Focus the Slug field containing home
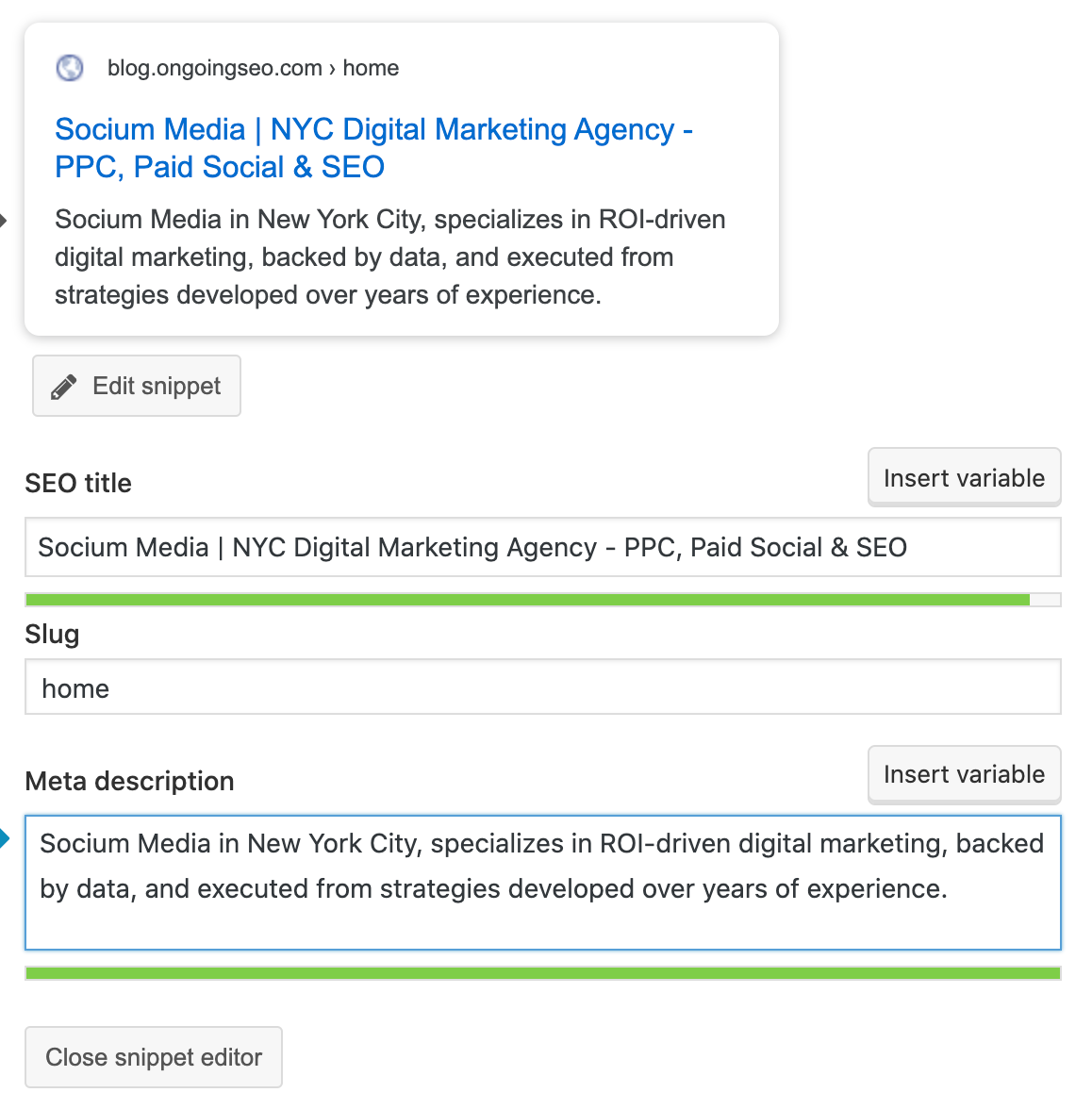This screenshot has width=1092, height=1109. [543, 687]
